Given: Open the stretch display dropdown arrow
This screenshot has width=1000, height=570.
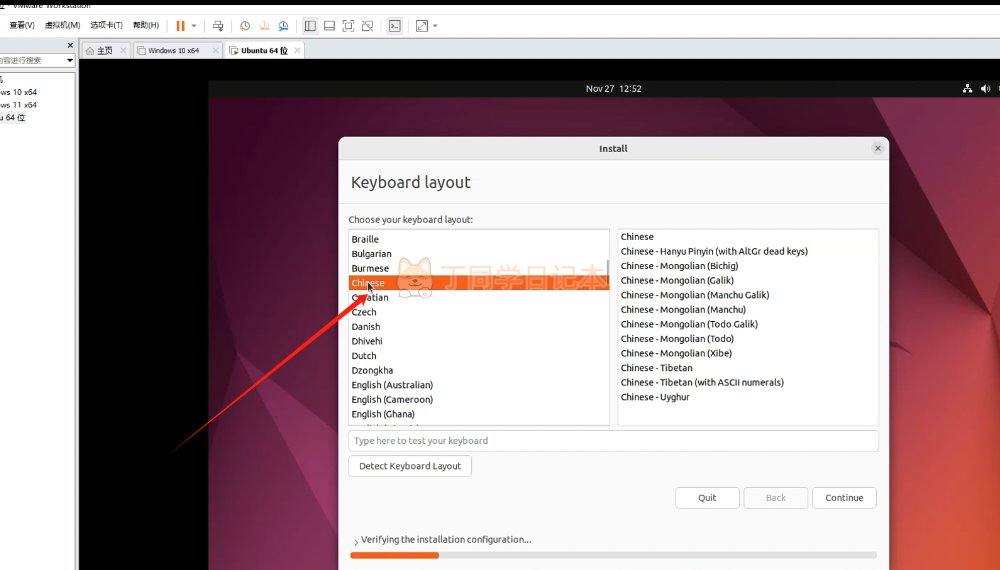Looking at the screenshot, I should pyautogui.click(x=436, y=26).
